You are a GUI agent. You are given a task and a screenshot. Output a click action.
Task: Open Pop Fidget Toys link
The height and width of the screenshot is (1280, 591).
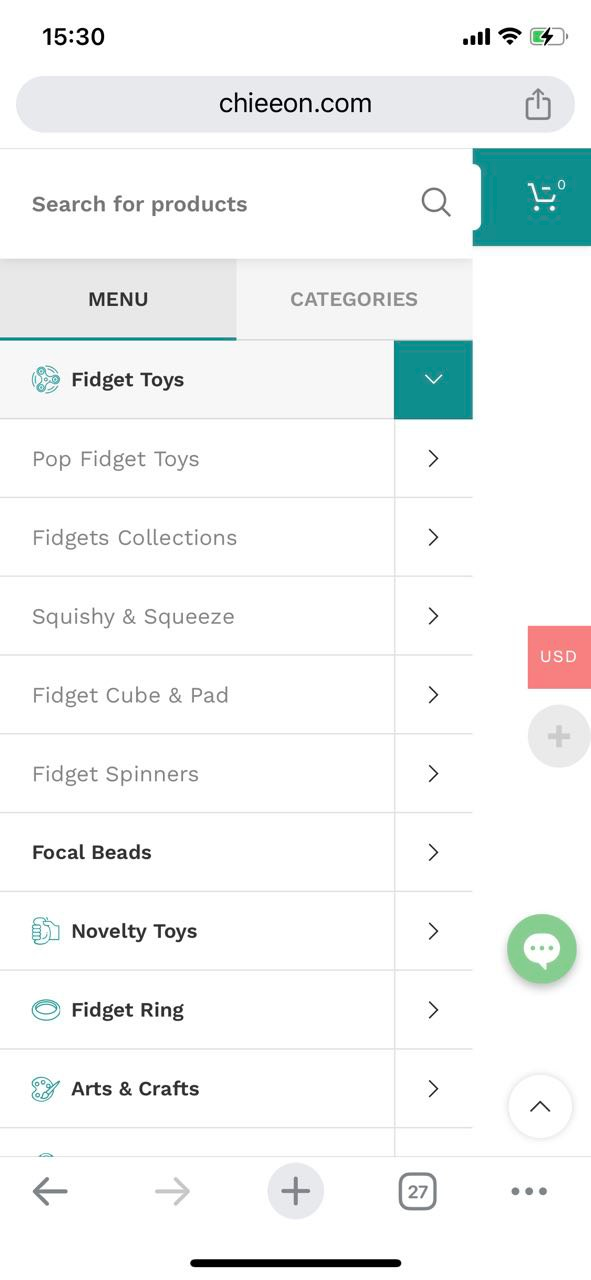(116, 459)
